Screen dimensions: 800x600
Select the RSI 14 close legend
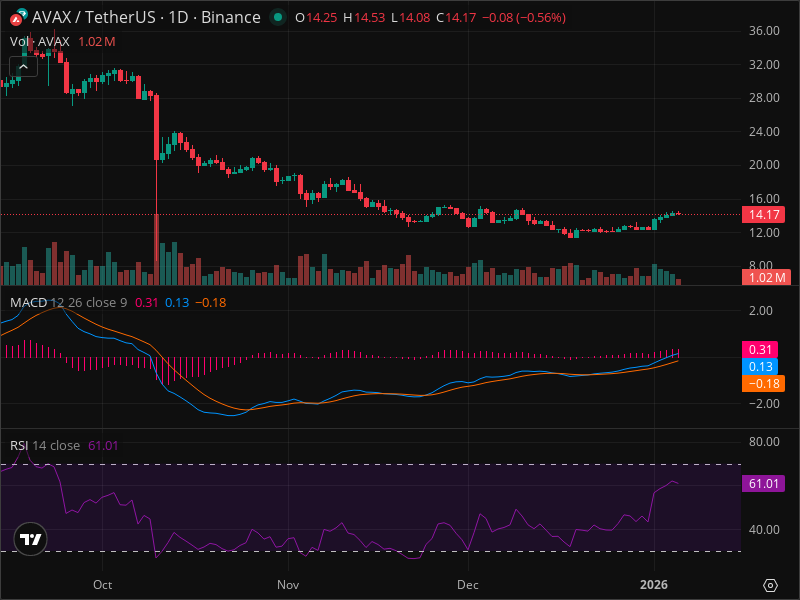coord(45,445)
